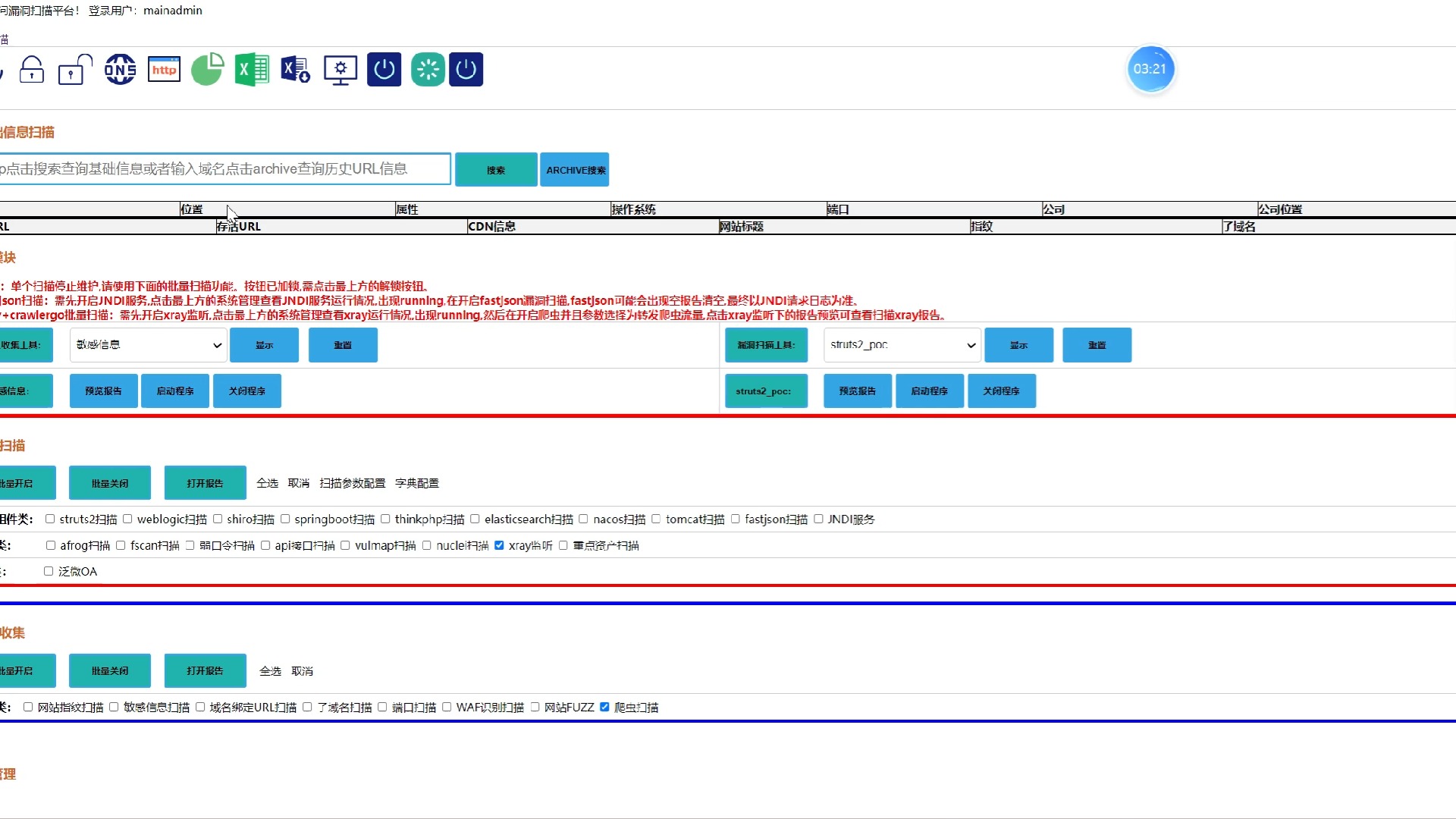Click 关闭程序 in the struts2_poc row

pos(1002,391)
